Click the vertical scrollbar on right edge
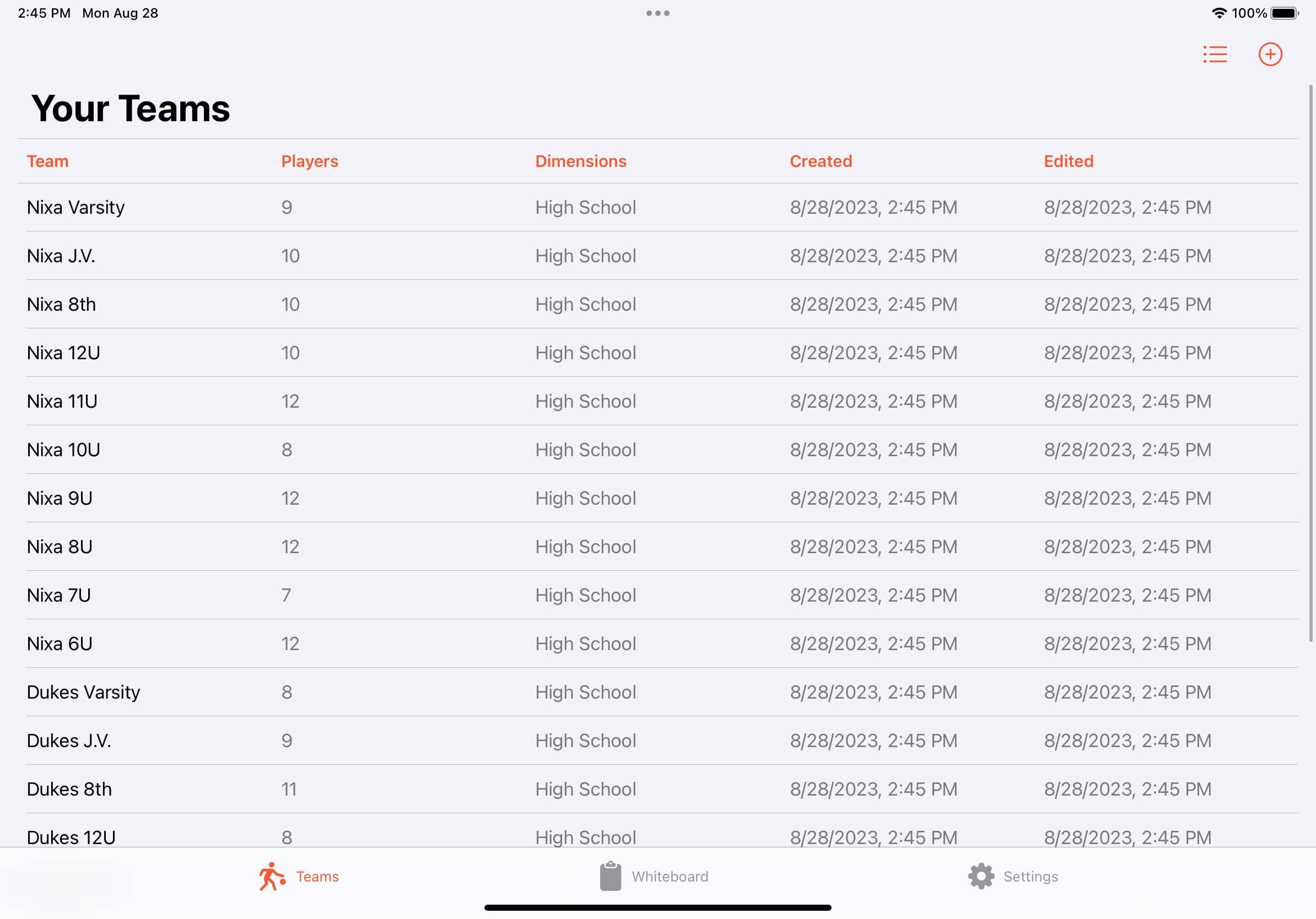The height and width of the screenshot is (919, 1316). [x=1310, y=363]
